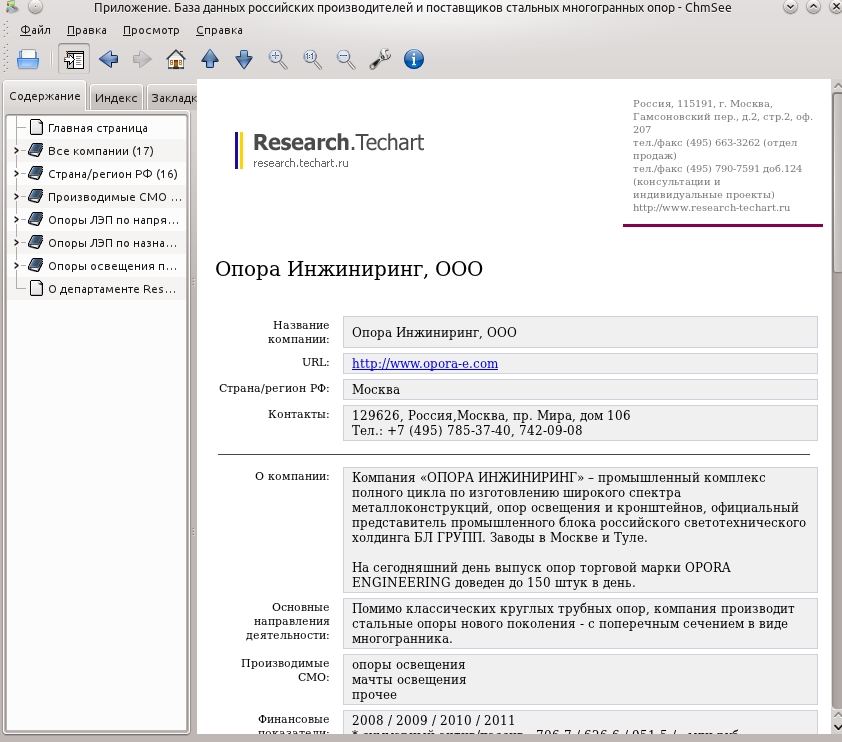Open the Просмотр menu
842x742 pixels.
pos(151,30)
